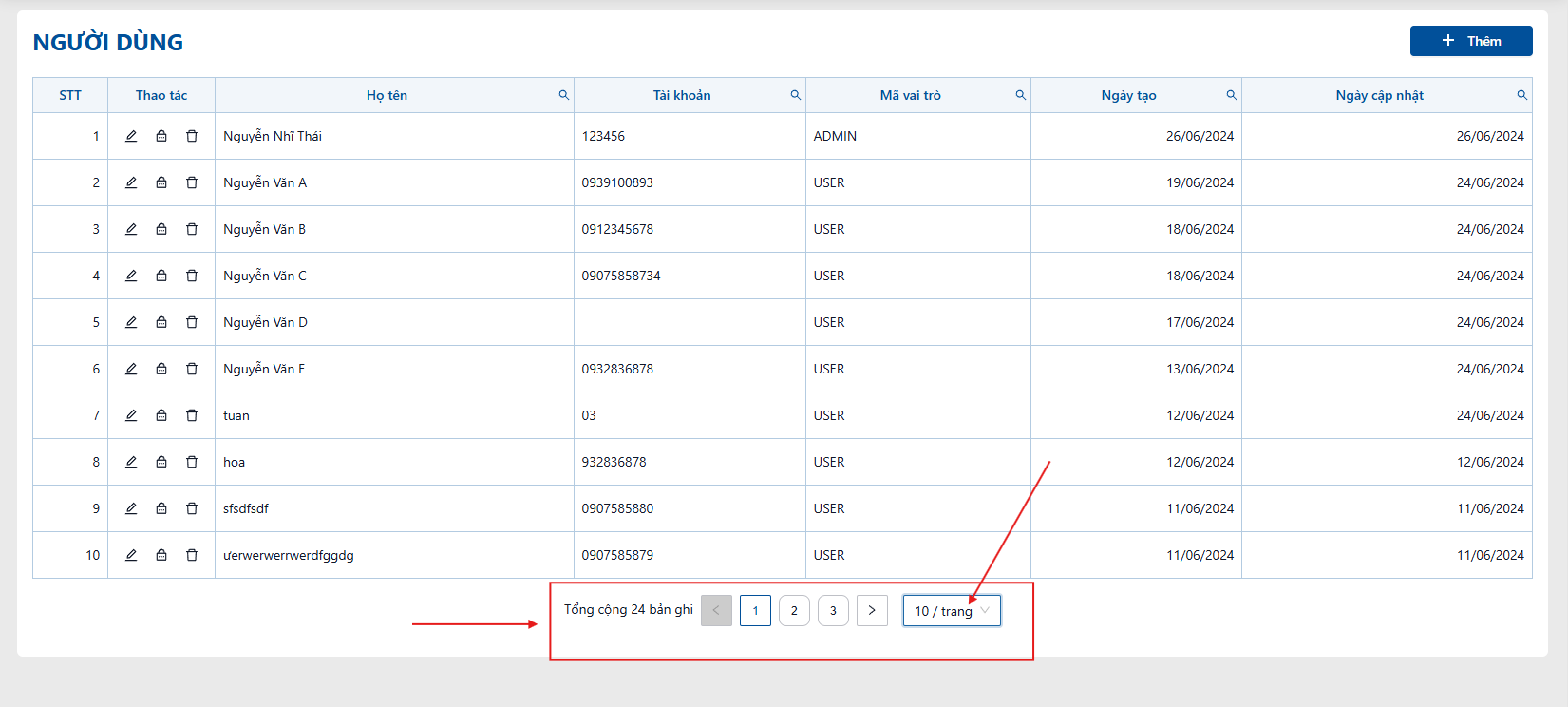Edit user Nguyễn Văn A with pencil icon

[x=131, y=182]
